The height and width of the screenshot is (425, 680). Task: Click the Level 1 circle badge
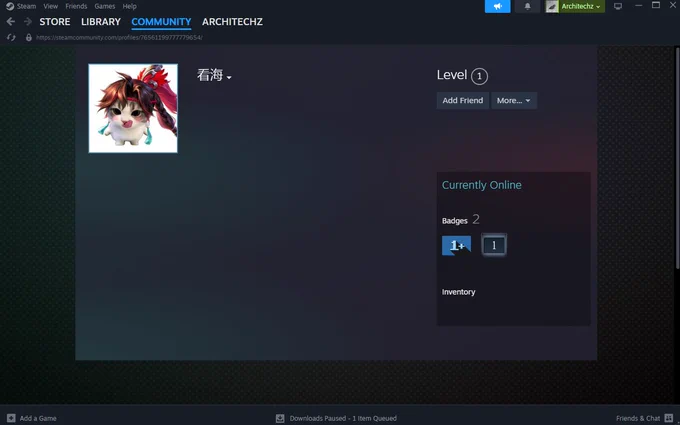479,76
